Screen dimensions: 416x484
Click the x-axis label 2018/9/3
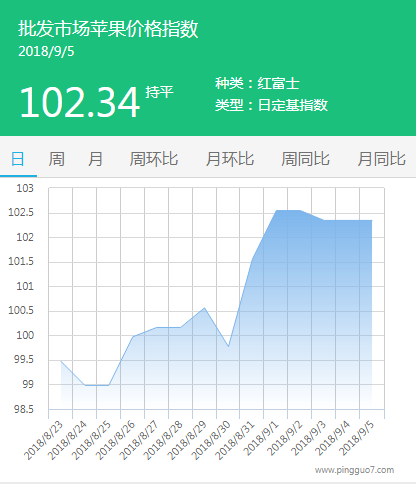(309, 438)
